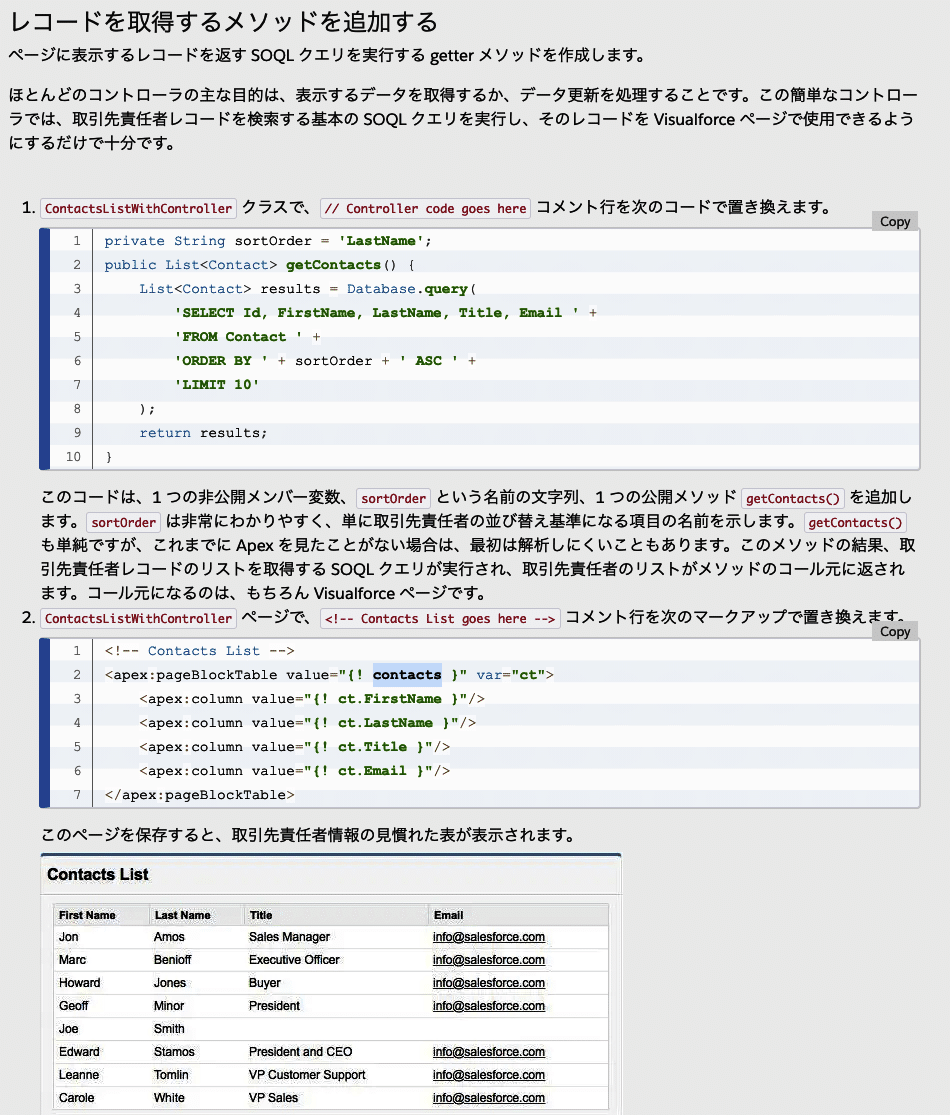Open email link in Carole White row
Image resolution: width=950 pixels, height=1115 pixels.
(489, 1098)
